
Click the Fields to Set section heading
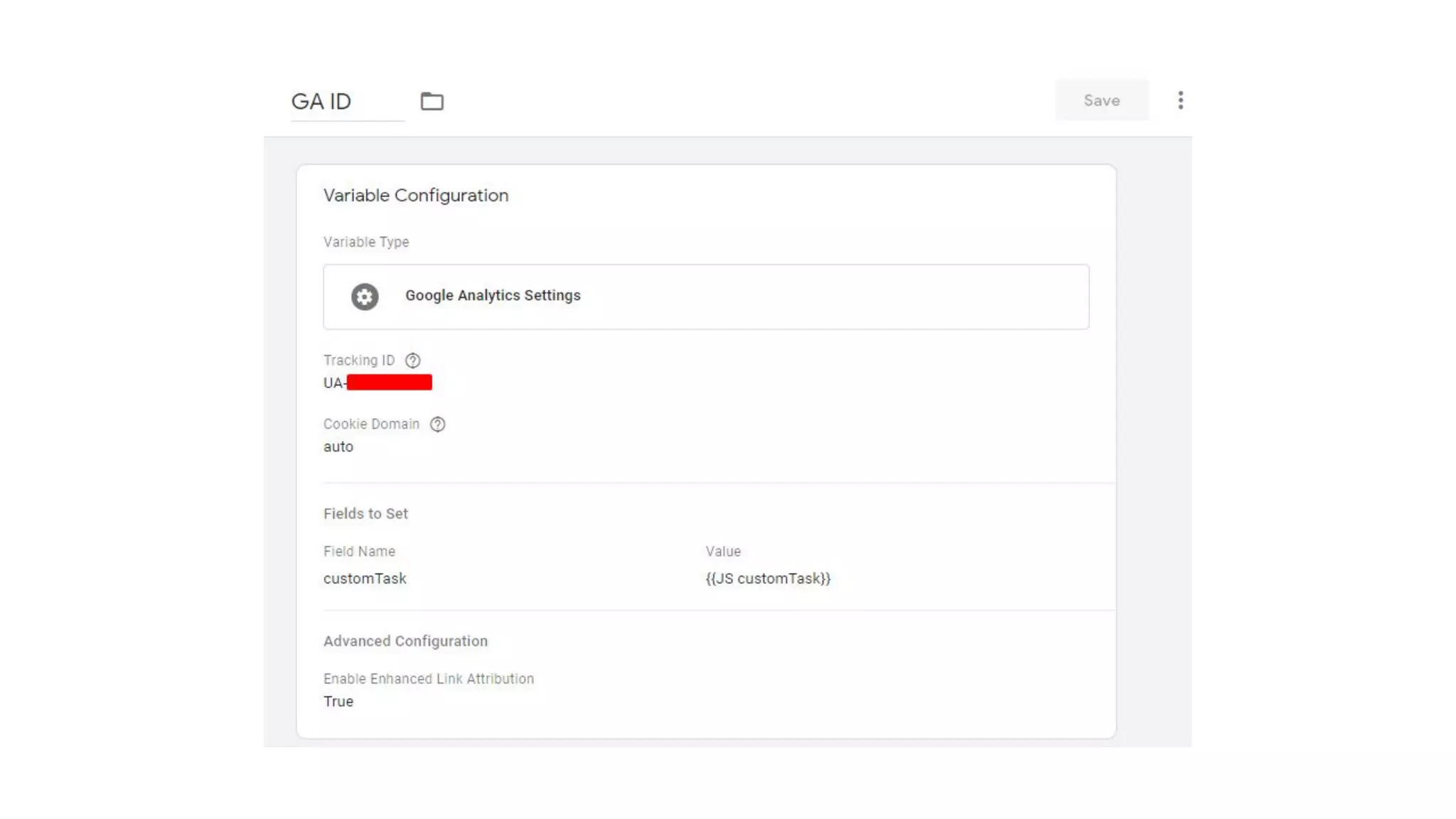click(x=365, y=514)
